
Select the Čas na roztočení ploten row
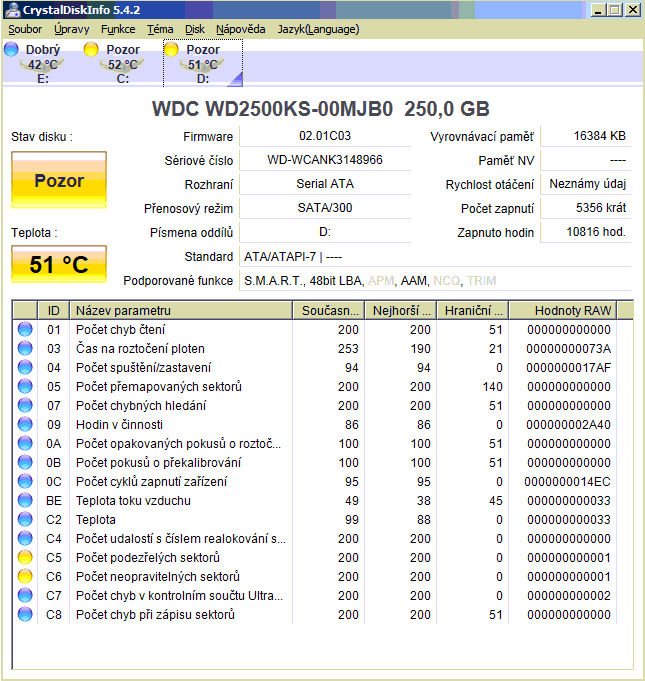pyautogui.click(x=315, y=348)
